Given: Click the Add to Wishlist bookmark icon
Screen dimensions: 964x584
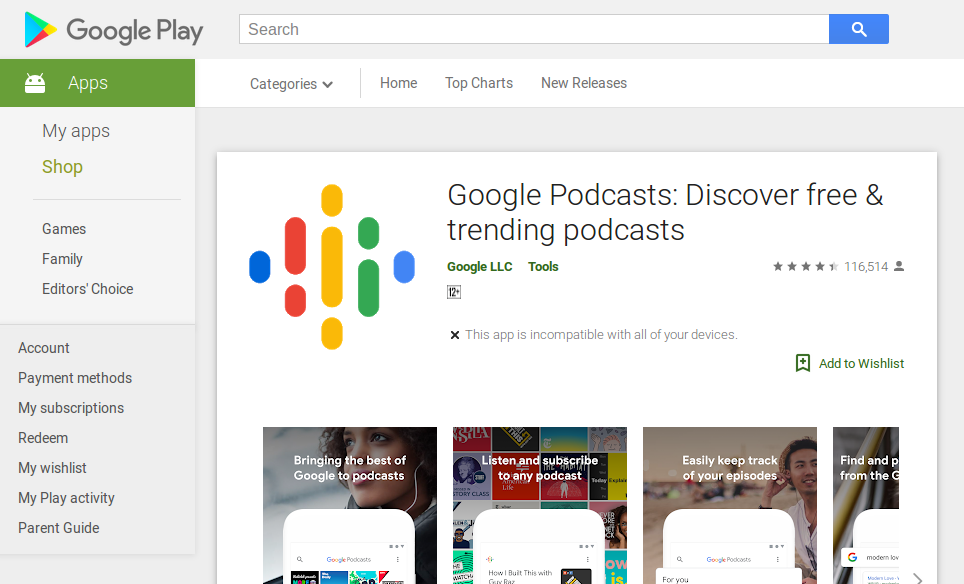Looking at the screenshot, I should (x=802, y=363).
